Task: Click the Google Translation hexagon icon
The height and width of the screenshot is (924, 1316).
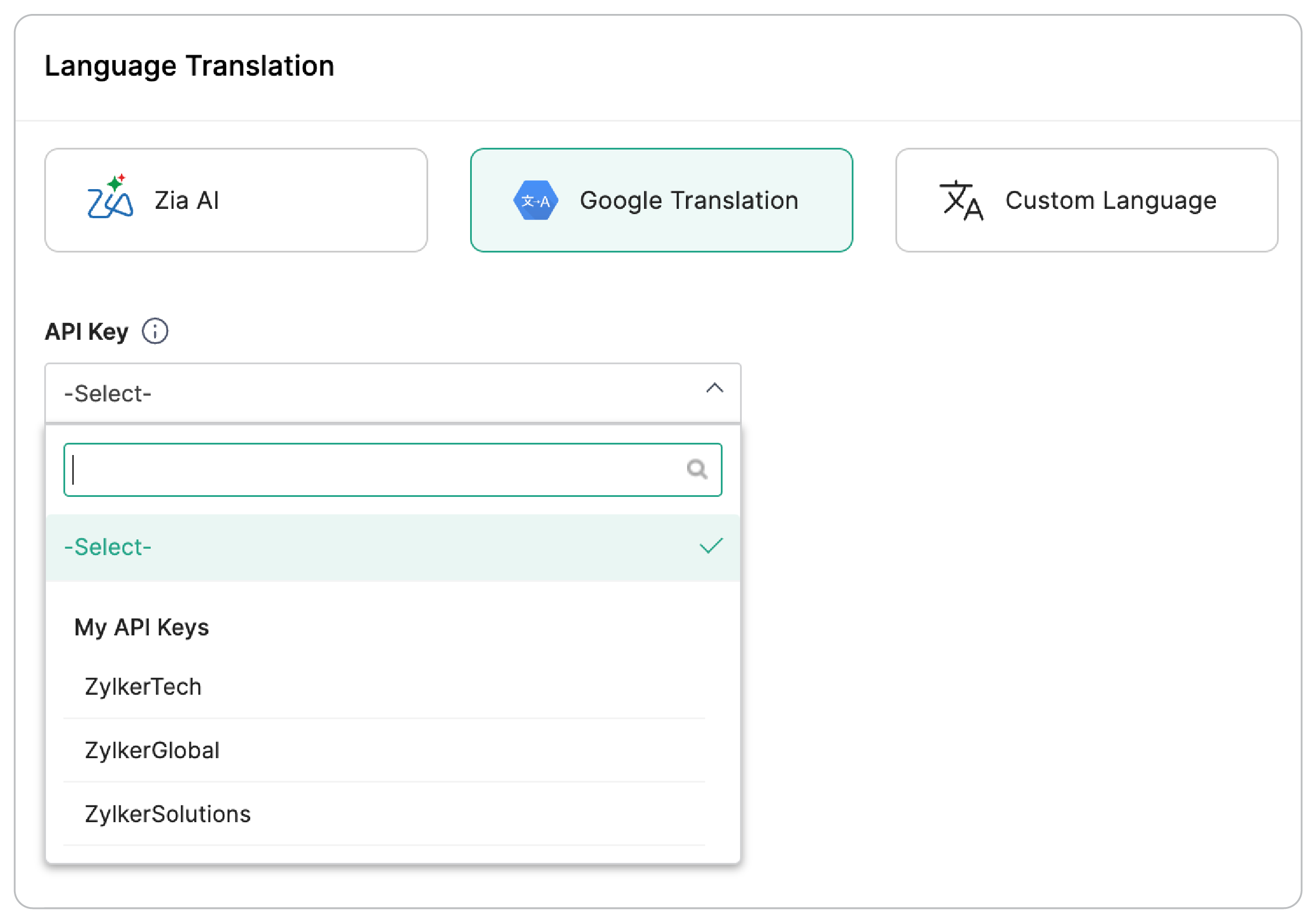Action: point(536,201)
